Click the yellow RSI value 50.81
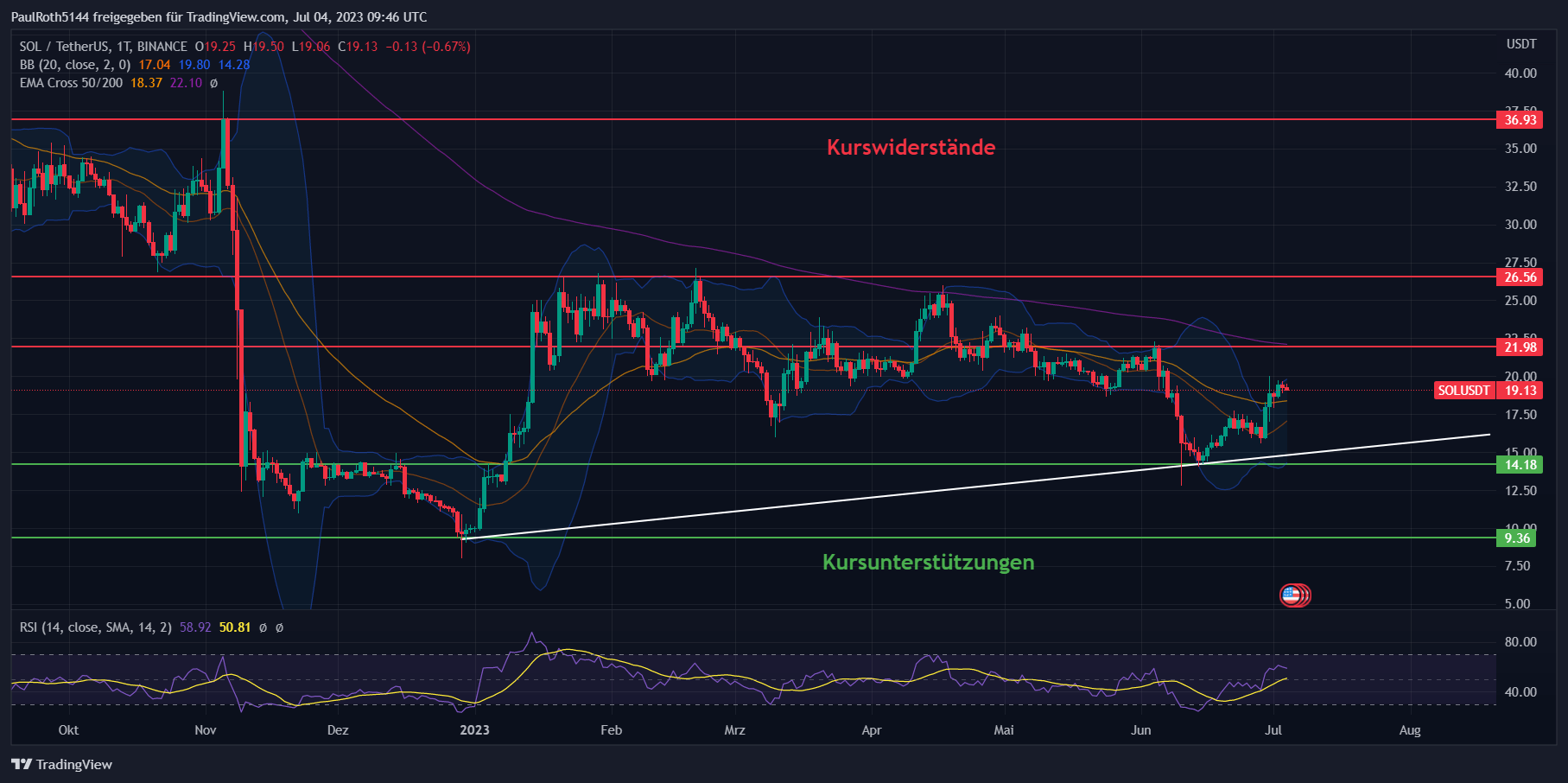The width and height of the screenshot is (1568, 783). (234, 627)
